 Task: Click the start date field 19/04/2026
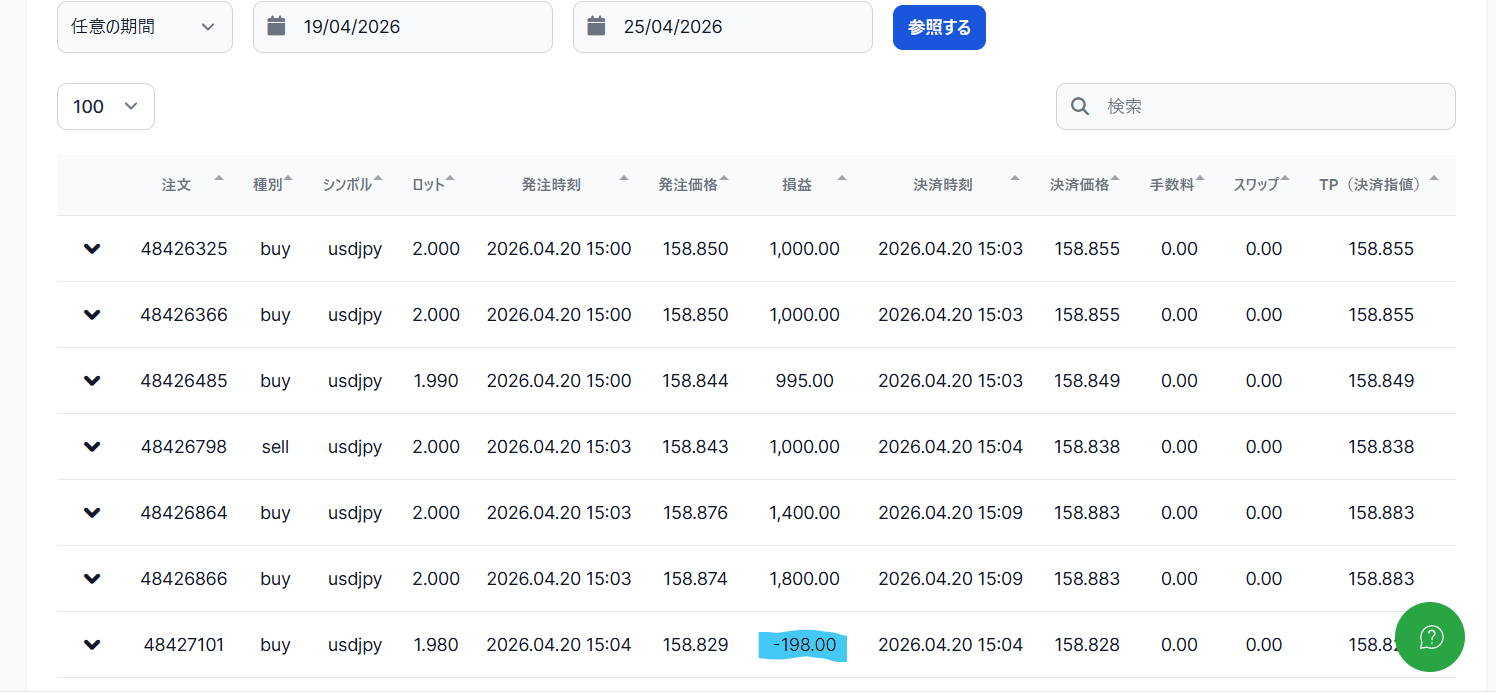click(403, 27)
